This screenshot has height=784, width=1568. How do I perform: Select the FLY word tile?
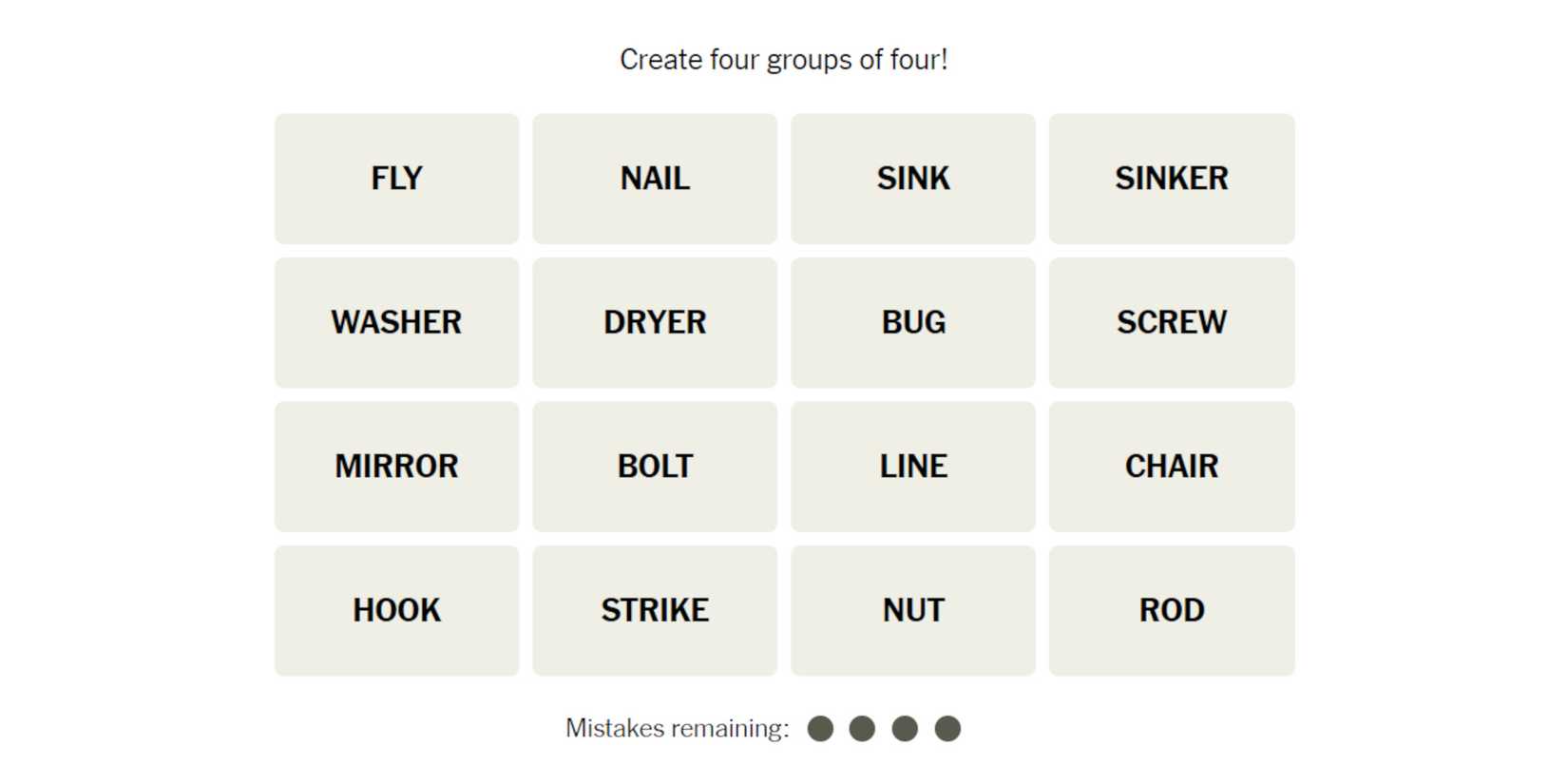click(x=396, y=179)
